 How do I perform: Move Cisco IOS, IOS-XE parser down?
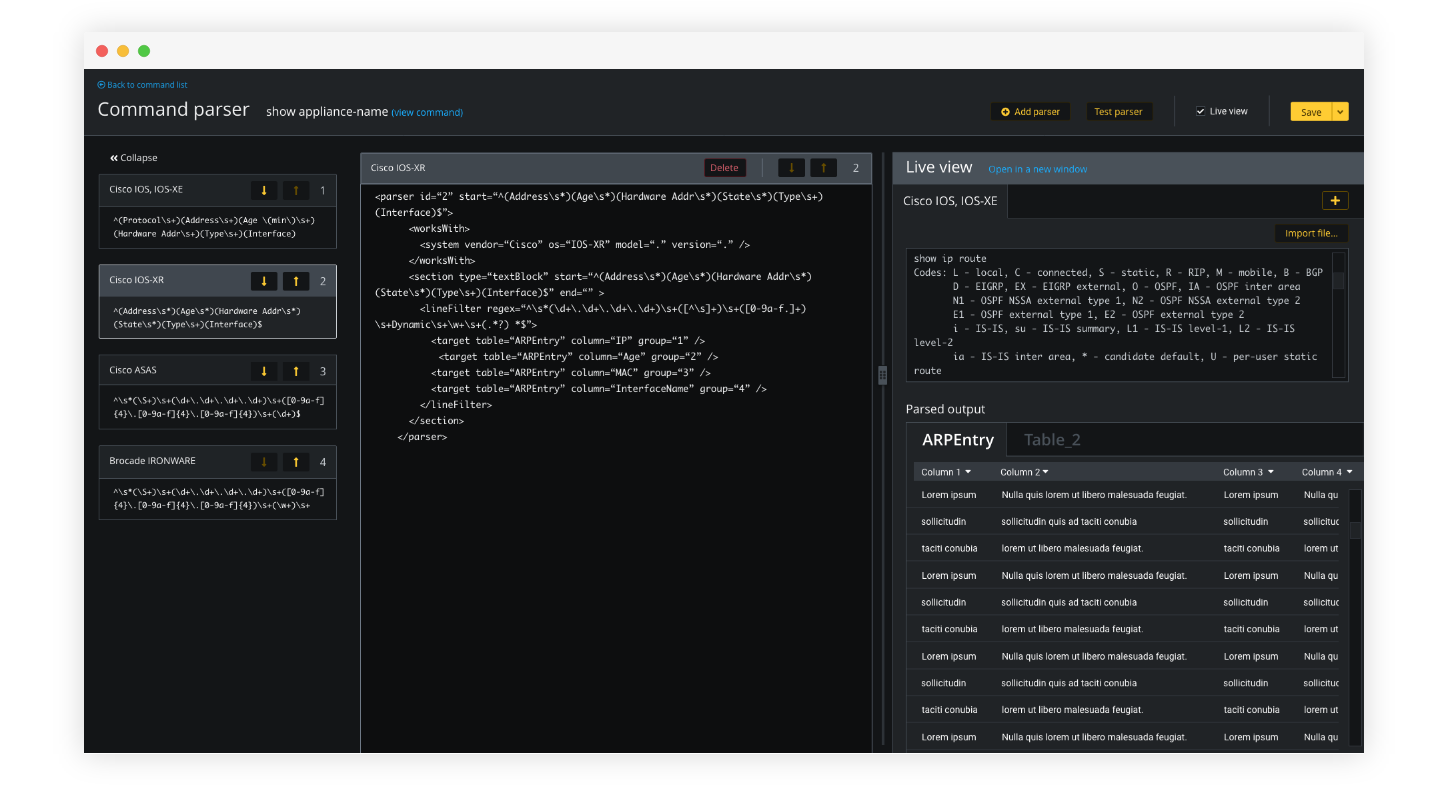coord(264,190)
